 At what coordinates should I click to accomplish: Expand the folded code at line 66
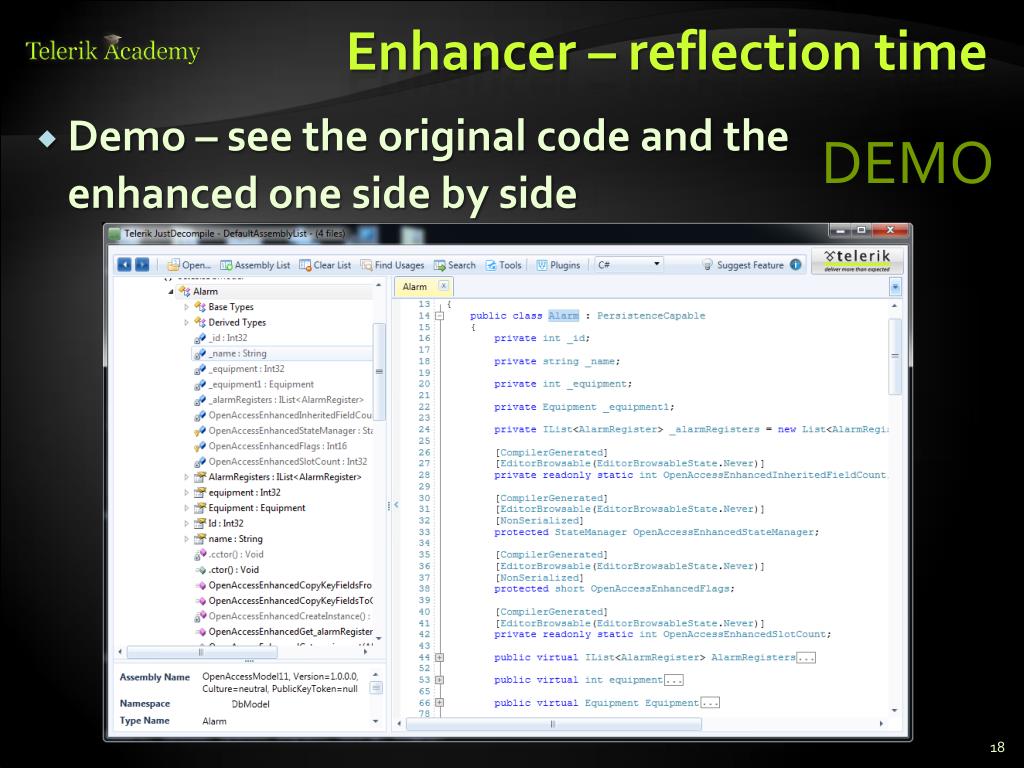click(440, 703)
